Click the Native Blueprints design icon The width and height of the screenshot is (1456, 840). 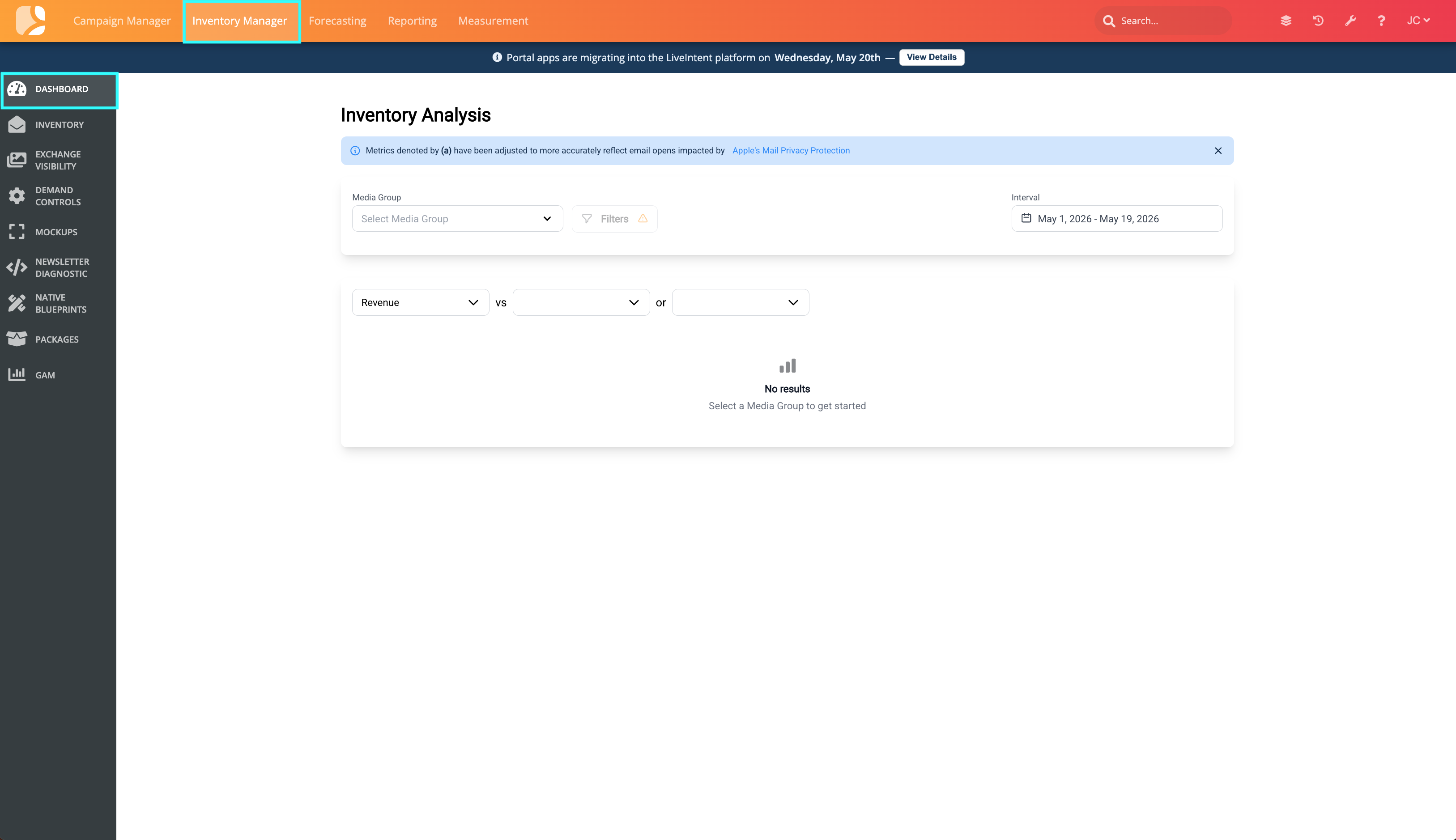[17, 303]
